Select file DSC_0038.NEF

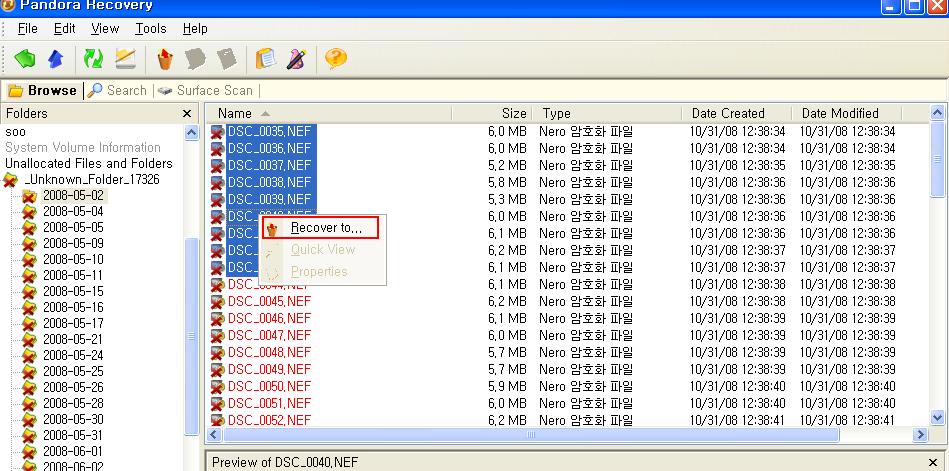(269, 182)
